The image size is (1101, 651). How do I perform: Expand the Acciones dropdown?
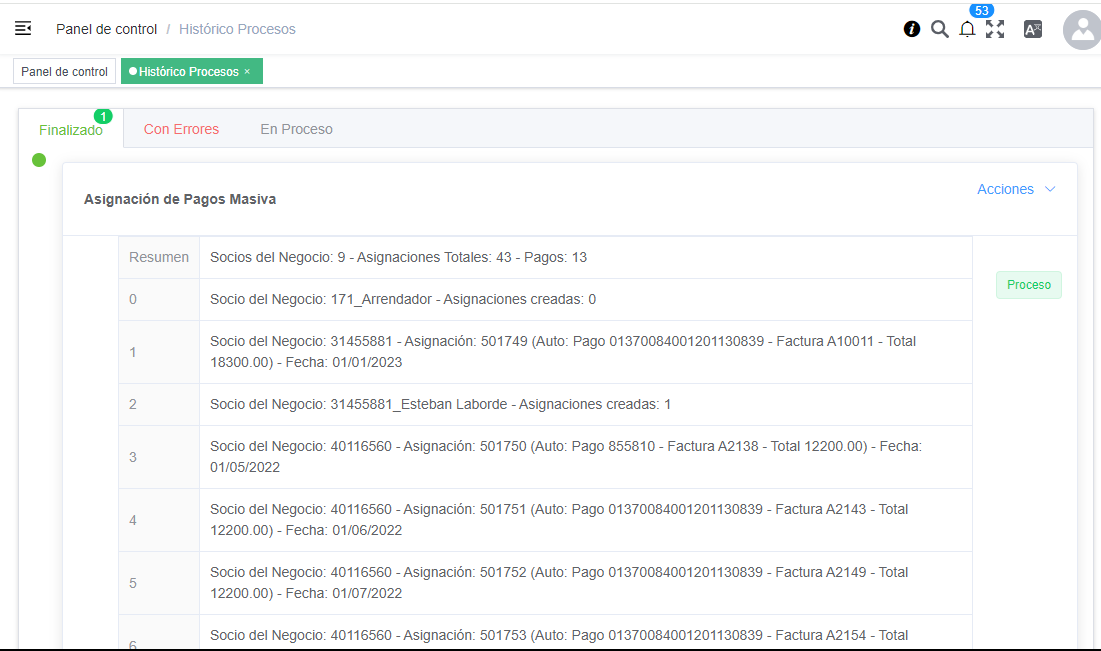(x=1005, y=189)
